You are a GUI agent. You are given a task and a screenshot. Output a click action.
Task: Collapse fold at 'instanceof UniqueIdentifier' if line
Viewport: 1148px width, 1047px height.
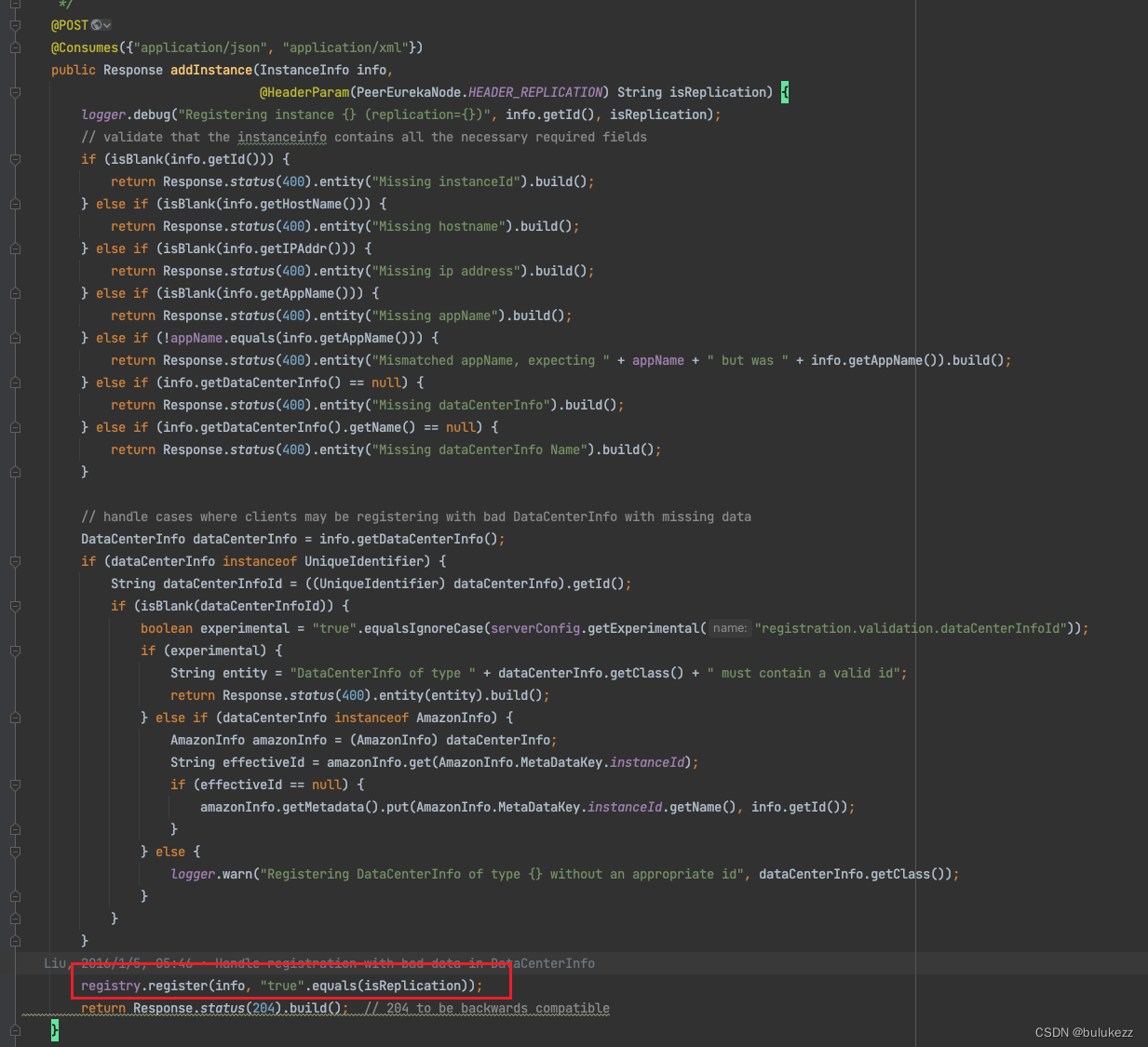click(x=15, y=561)
